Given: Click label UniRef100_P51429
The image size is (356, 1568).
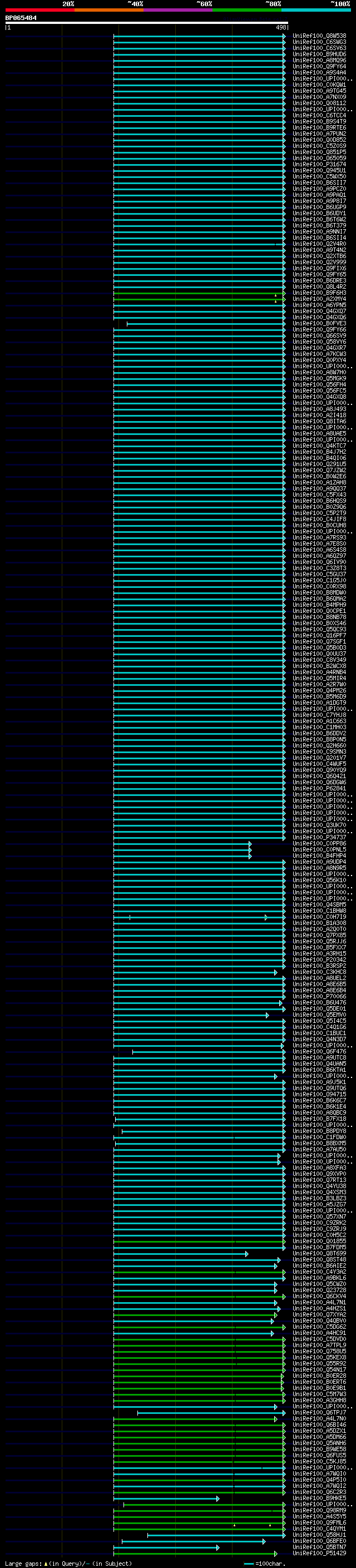Looking at the screenshot, I should click(x=319, y=1554).
